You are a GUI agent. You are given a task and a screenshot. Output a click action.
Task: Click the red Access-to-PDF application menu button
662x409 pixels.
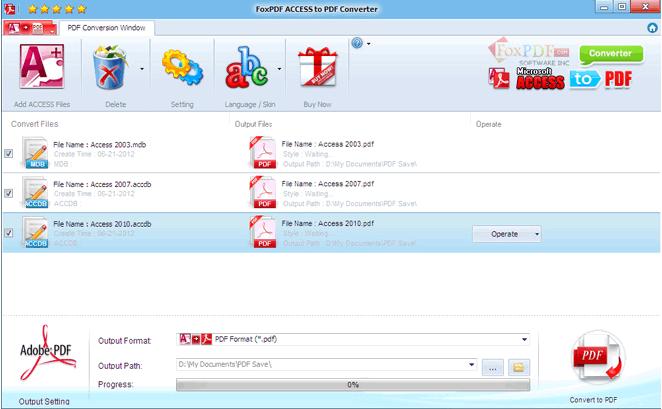(x=30, y=28)
